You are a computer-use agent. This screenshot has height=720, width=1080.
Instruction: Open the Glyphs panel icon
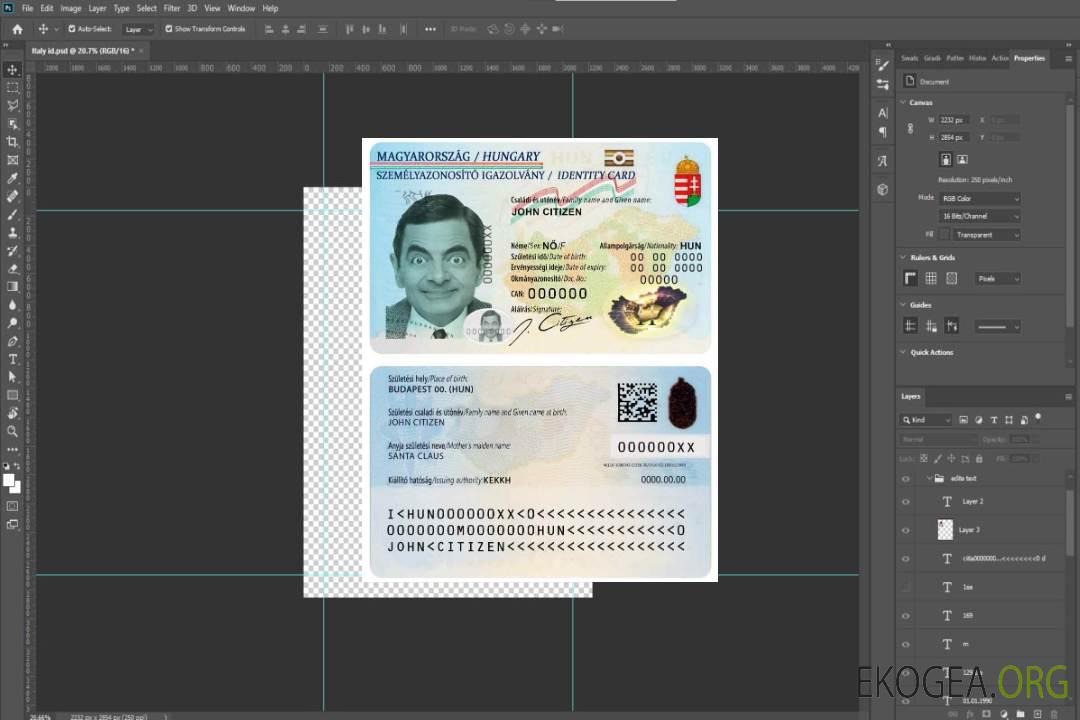click(x=883, y=161)
